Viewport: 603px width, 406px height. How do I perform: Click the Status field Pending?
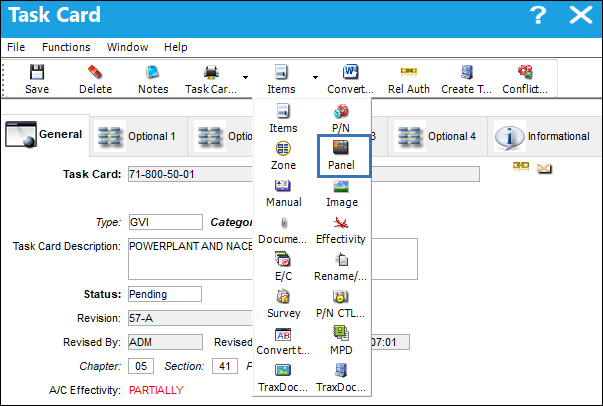point(165,294)
